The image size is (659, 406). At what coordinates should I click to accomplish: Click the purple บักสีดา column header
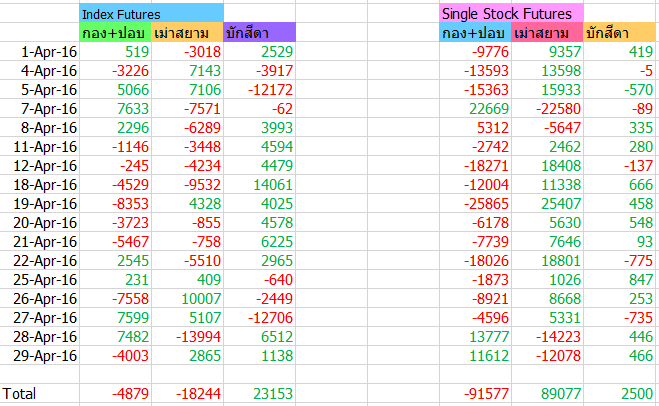260,32
